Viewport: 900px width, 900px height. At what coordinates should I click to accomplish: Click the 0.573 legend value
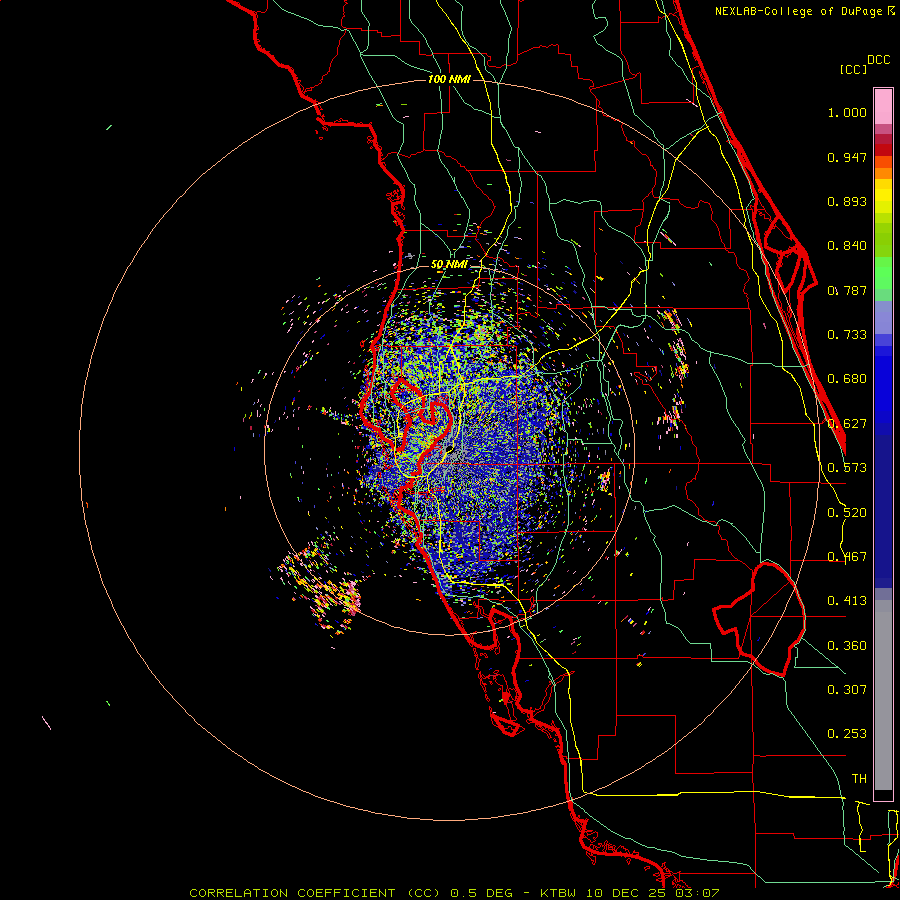(x=847, y=468)
